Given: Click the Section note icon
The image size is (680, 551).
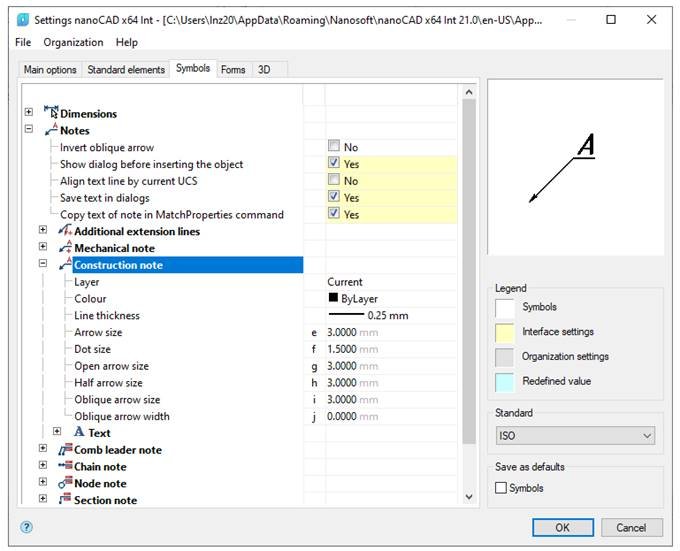Looking at the screenshot, I should [65, 499].
